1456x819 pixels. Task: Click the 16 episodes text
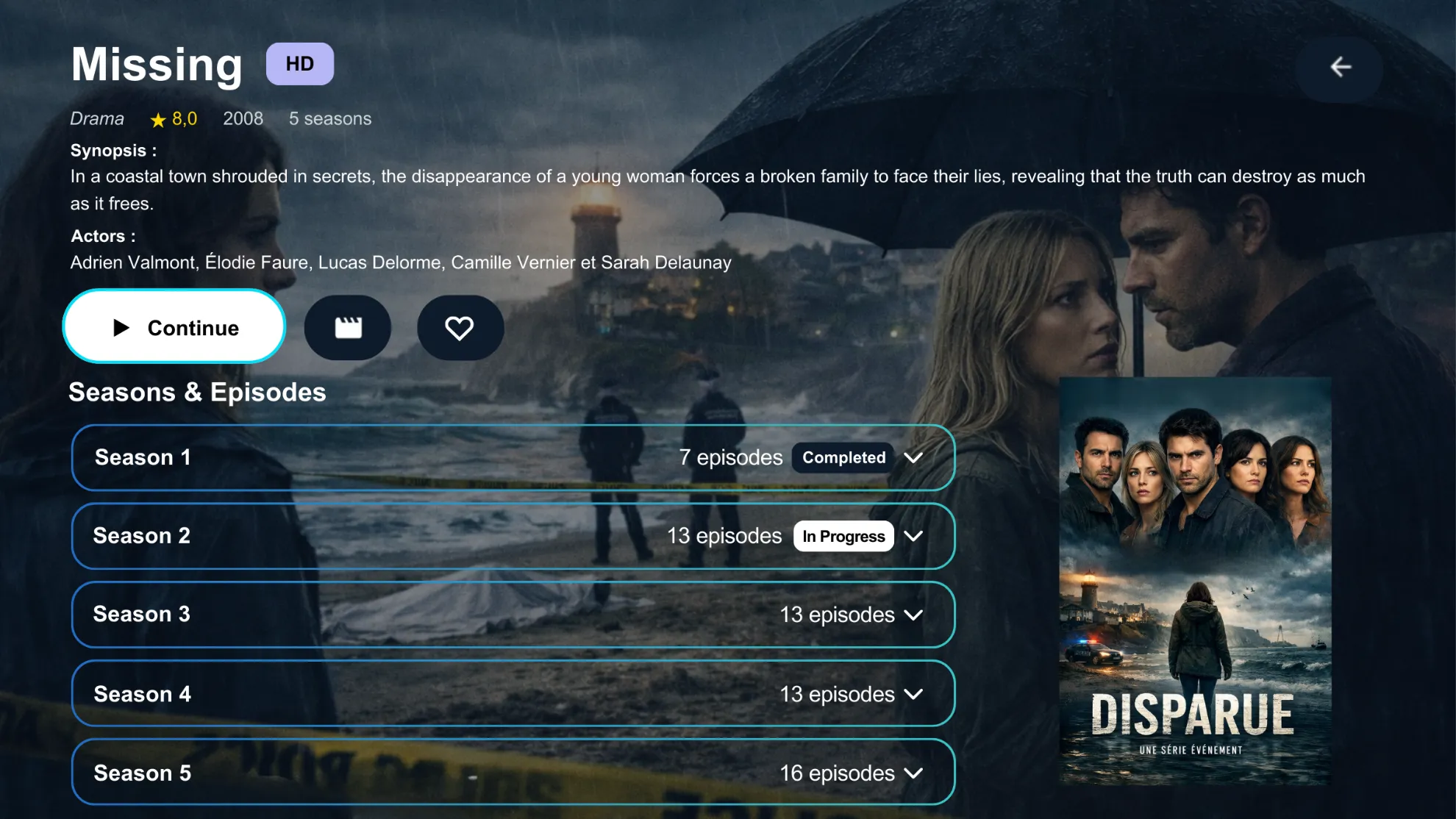point(837,773)
